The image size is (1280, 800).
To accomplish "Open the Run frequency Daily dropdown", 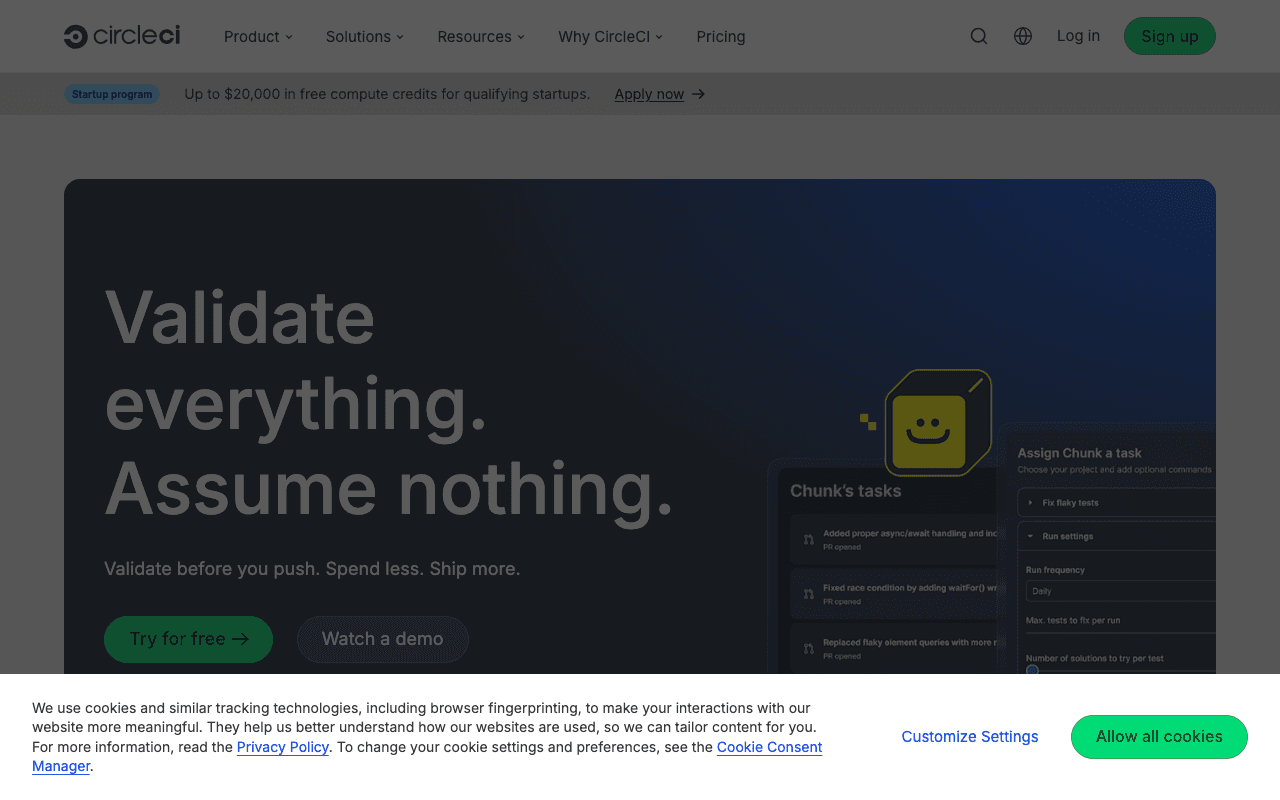I will [x=1121, y=591].
